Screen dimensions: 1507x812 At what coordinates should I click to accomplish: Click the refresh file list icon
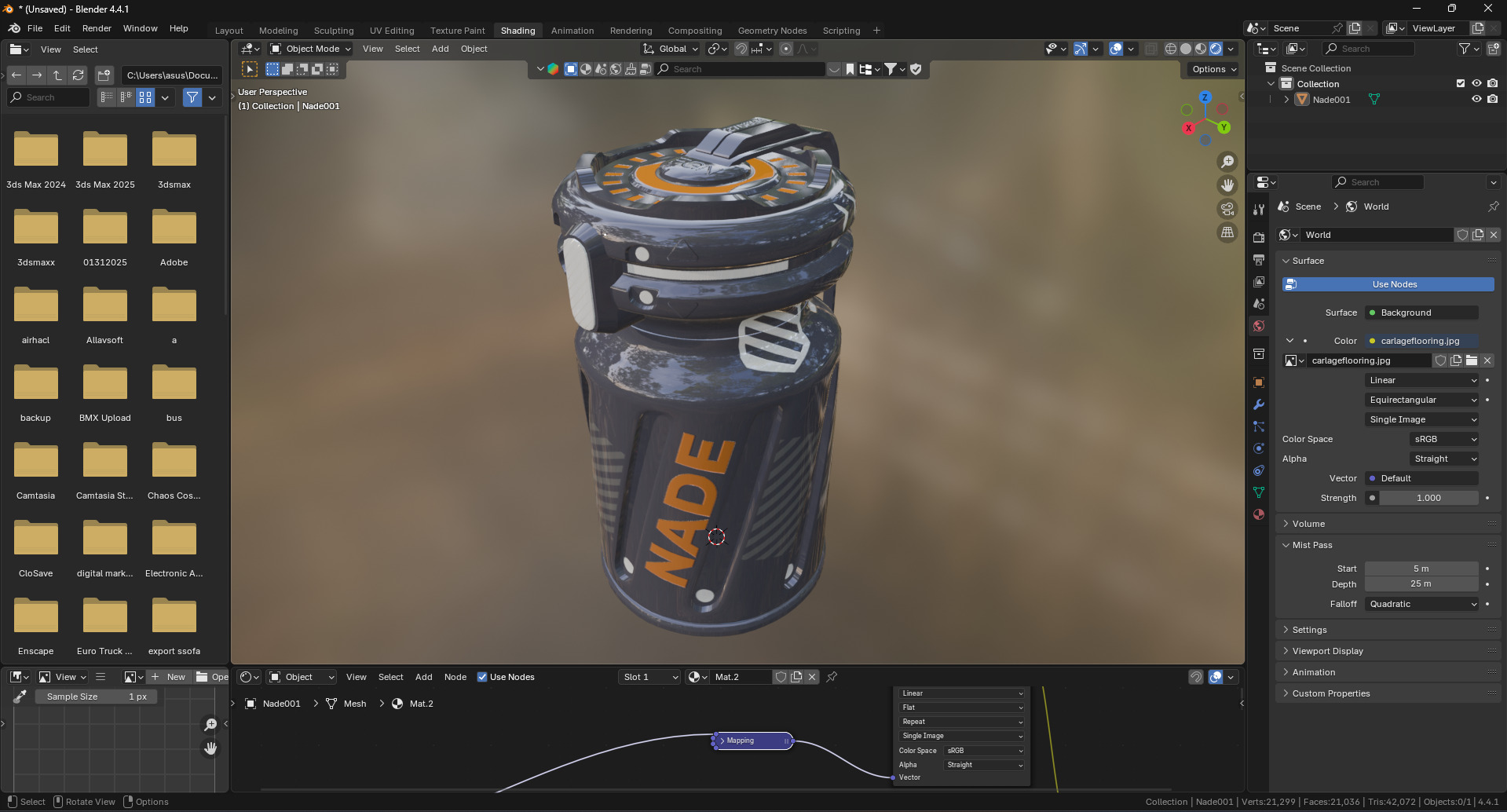coord(78,75)
